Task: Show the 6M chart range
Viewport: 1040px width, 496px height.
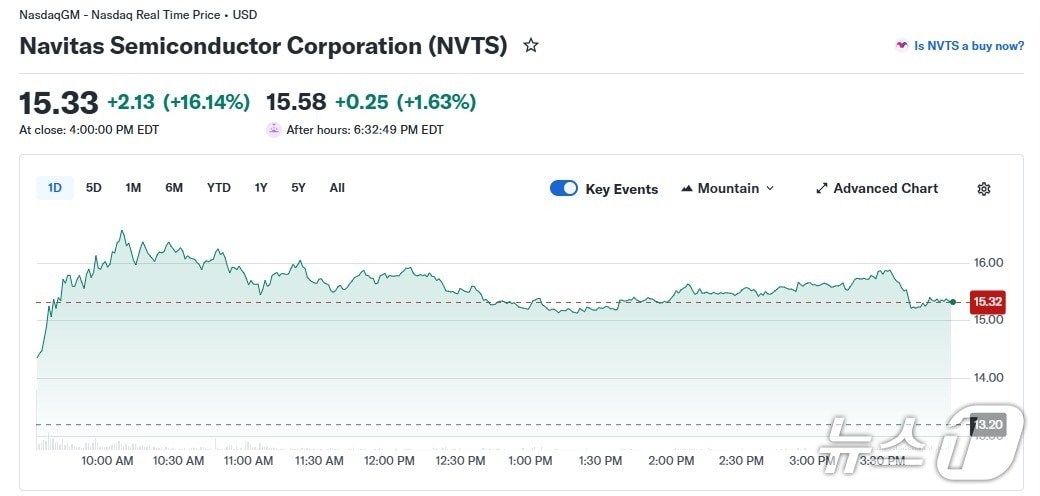Action: (174, 188)
